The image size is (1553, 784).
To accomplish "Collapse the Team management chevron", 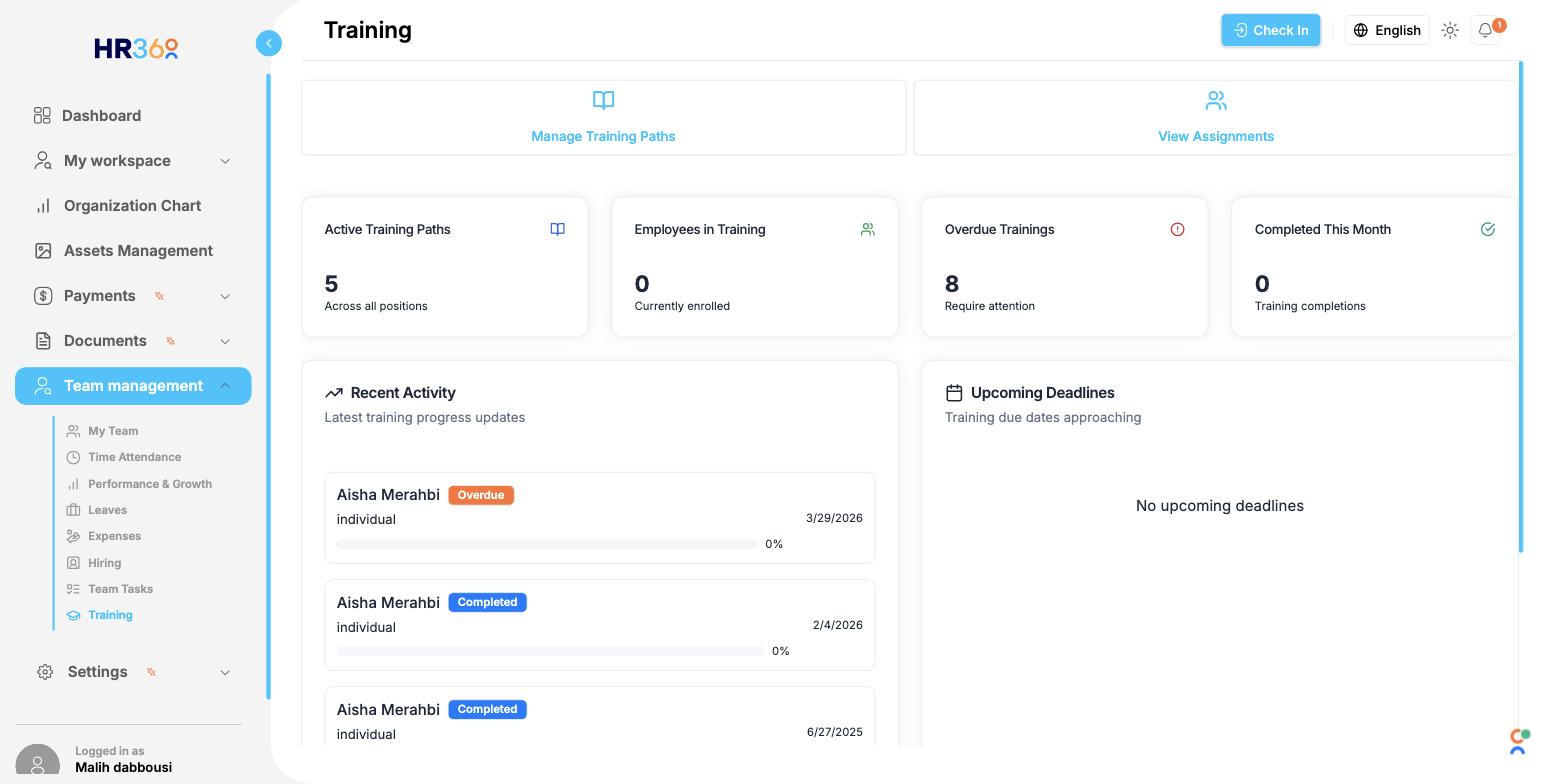I will (225, 386).
